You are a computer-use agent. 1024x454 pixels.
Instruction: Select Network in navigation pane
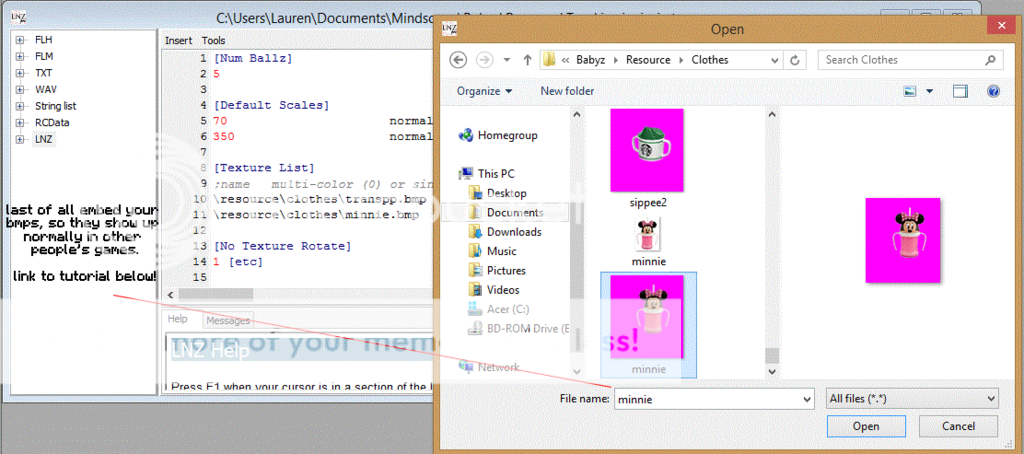coord(489,366)
